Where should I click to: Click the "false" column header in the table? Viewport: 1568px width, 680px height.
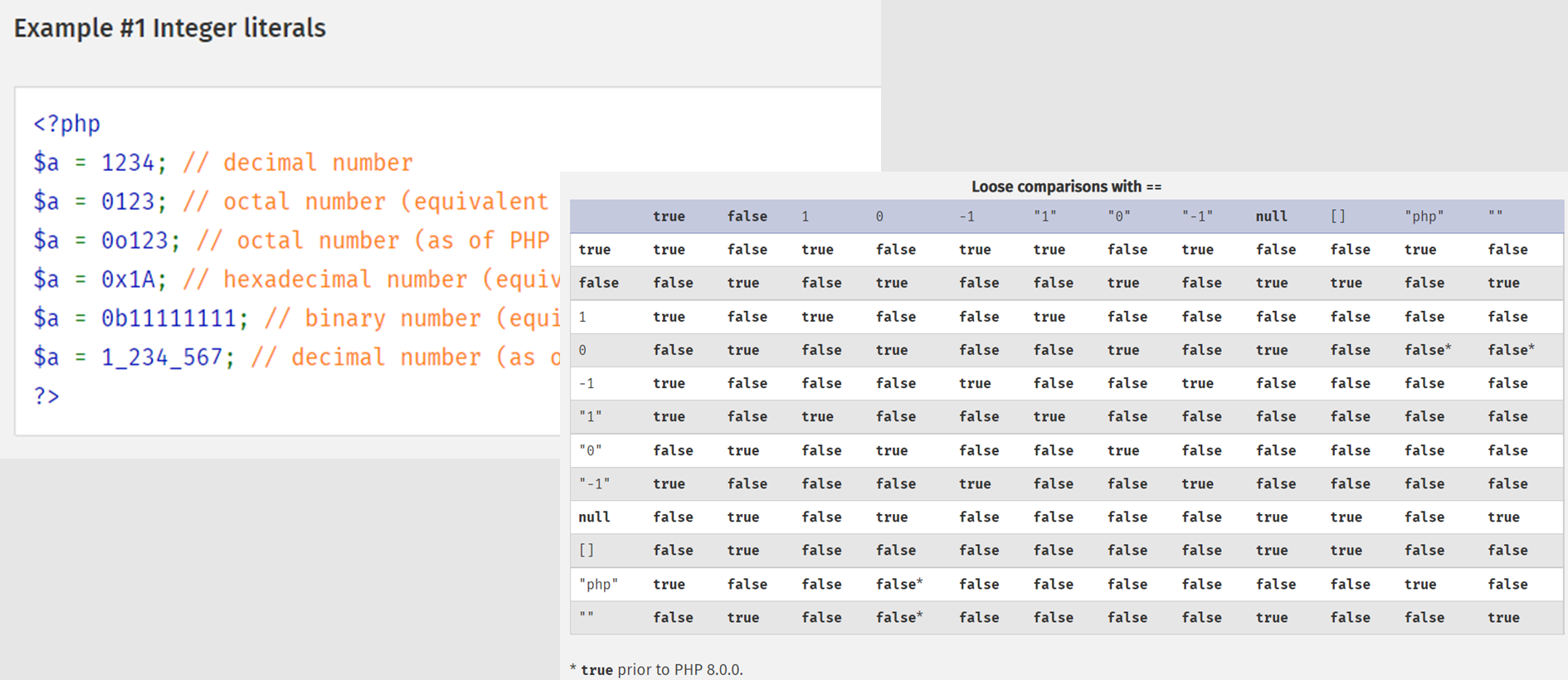point(747,216)
